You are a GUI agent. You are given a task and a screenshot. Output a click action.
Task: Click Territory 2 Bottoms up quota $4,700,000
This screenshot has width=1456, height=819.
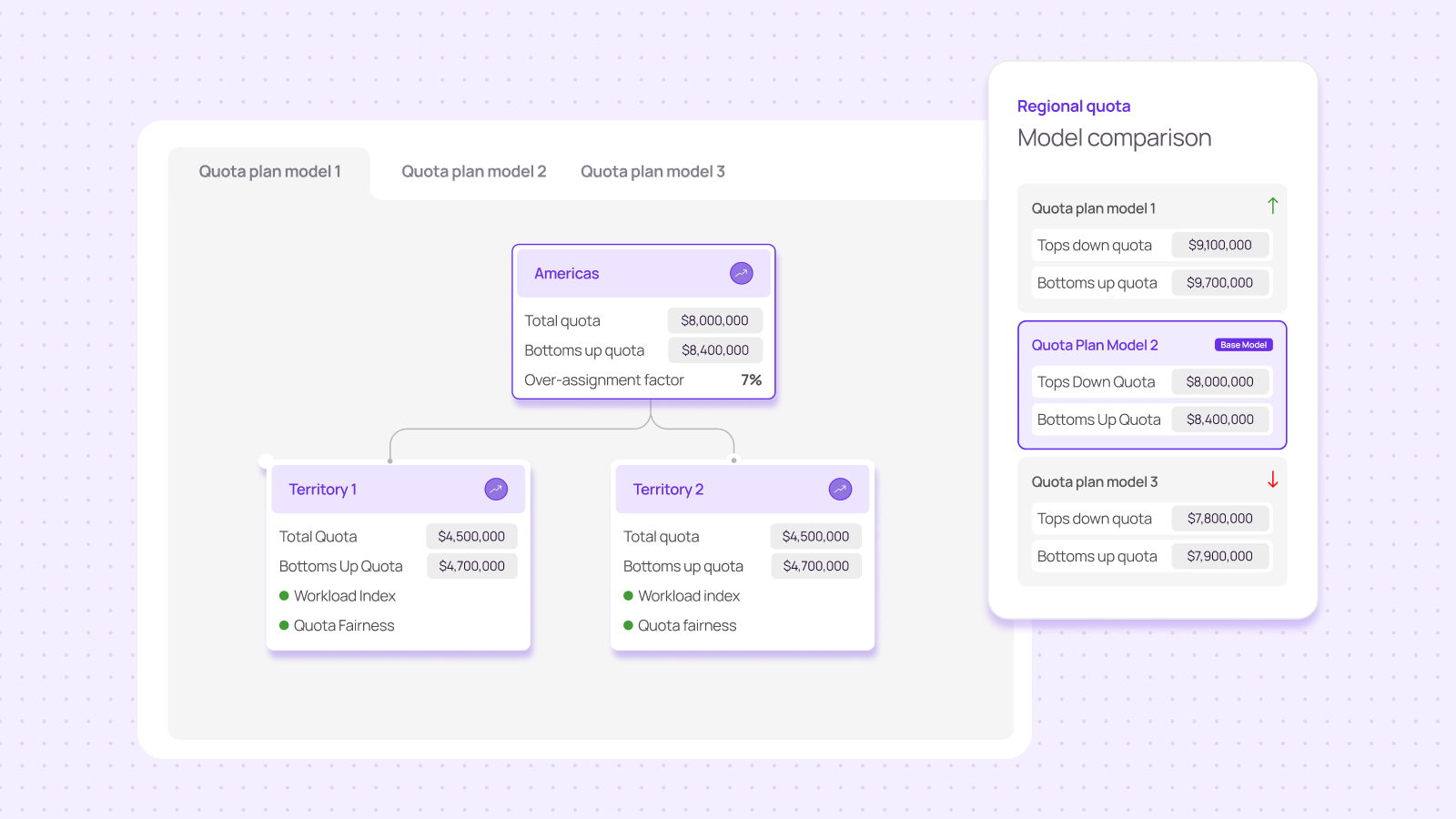click(x=815, y=566)
